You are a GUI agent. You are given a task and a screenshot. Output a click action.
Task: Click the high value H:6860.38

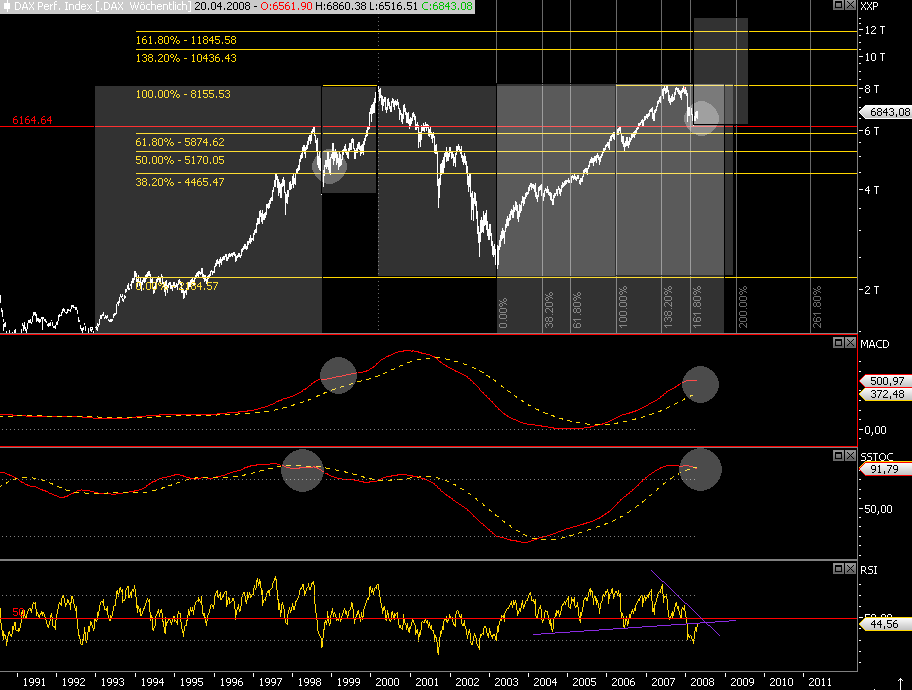pos(341,6)
